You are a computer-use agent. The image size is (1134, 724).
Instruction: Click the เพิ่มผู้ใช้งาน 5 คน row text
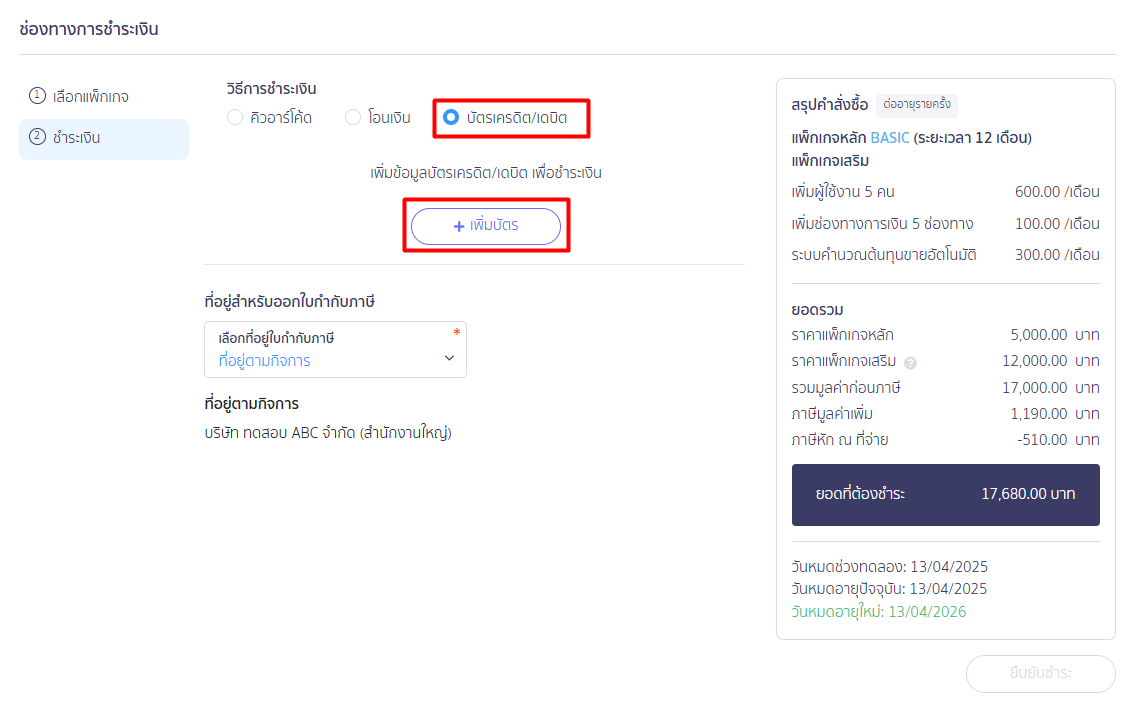tap(843, 192)
